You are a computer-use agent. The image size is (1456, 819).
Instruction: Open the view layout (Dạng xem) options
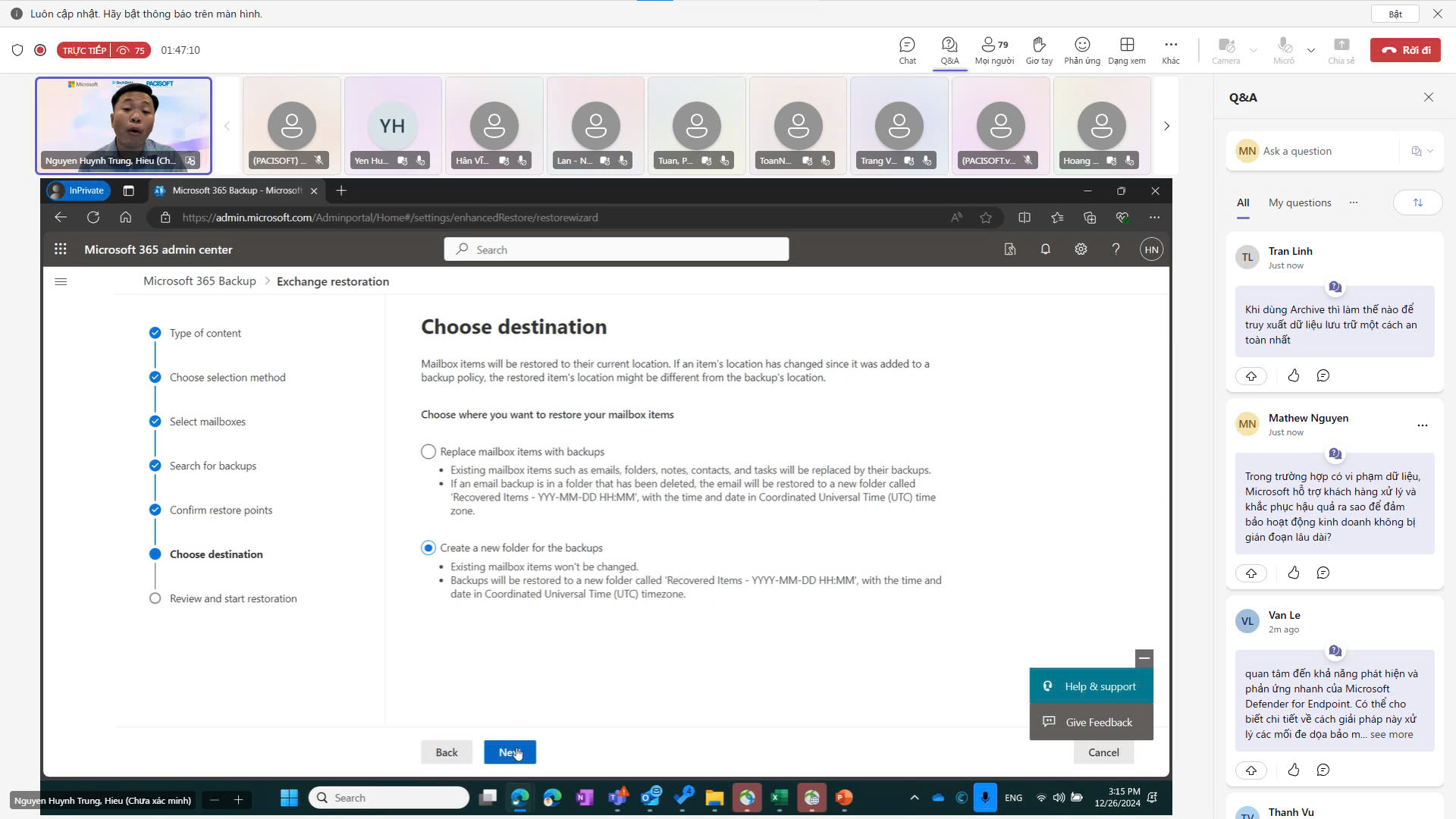[x=1127, y=50]
